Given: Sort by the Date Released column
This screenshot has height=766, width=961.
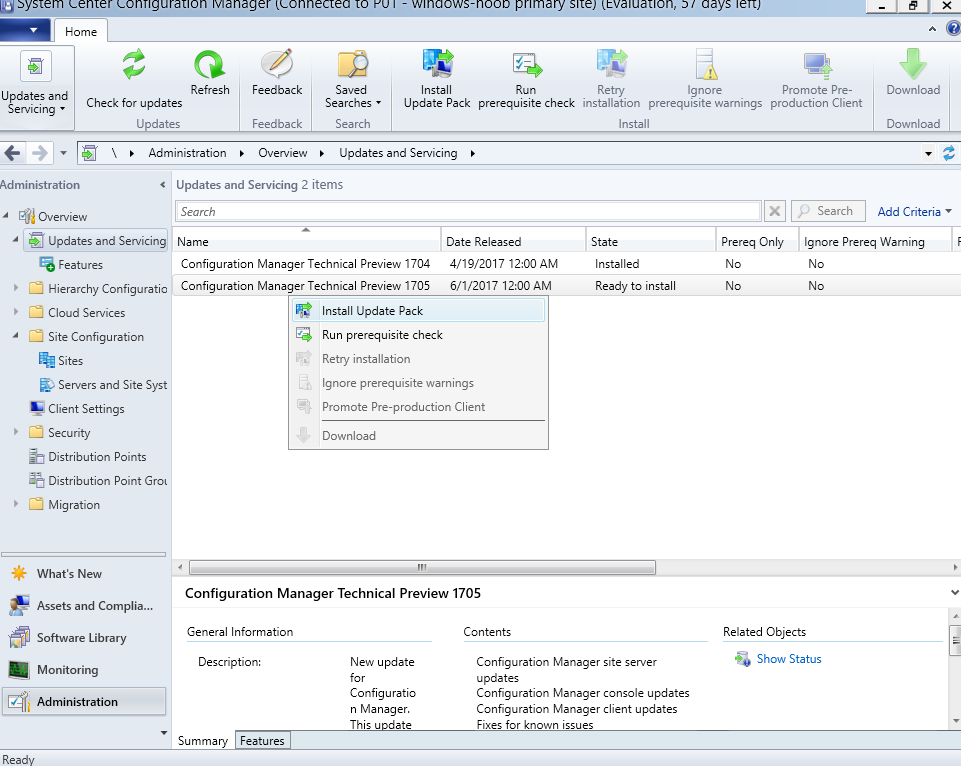Looking at the screenshot, I should (x=513, y=241).
